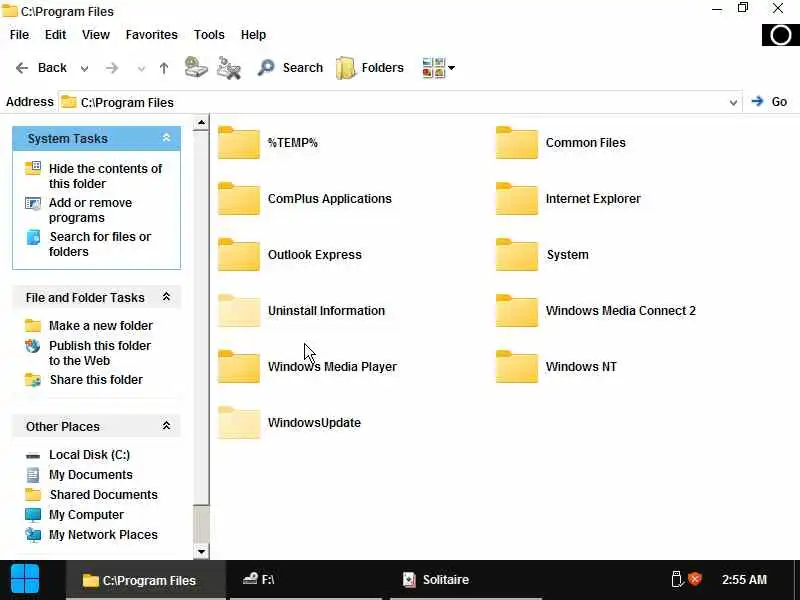Viewport: 800px width, 600px height.
Task: Click the scroll down arrow in task pane
Action: point(201,552)
